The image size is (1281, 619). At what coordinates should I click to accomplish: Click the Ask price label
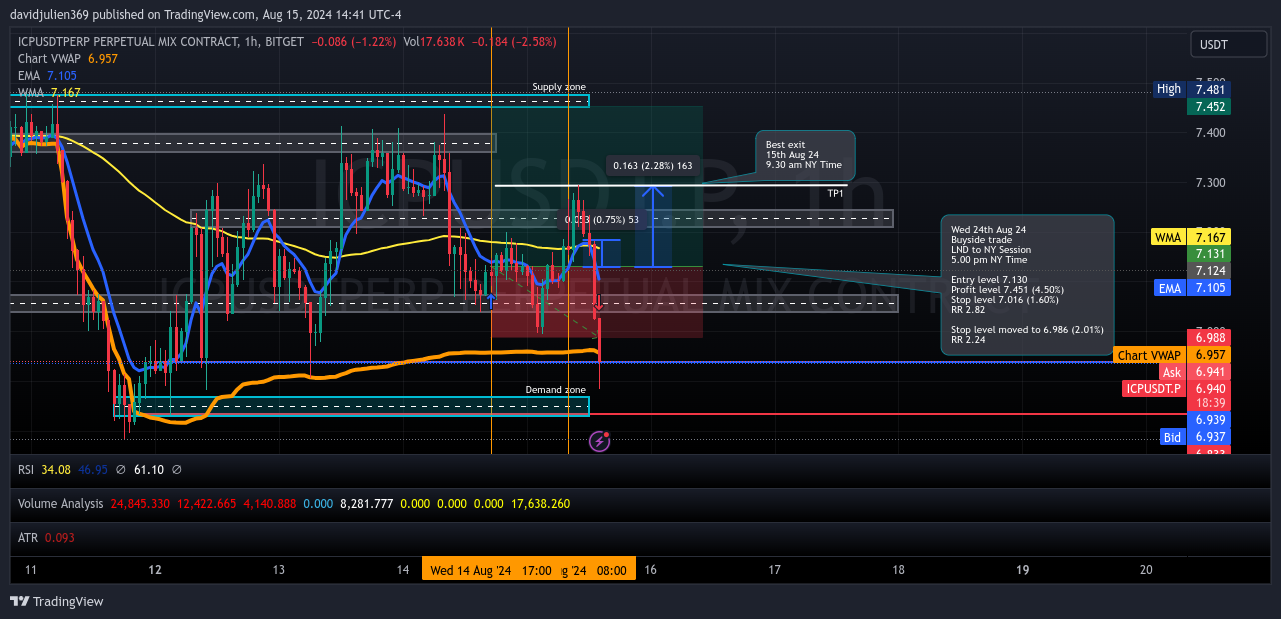(x=1171, y=372)
